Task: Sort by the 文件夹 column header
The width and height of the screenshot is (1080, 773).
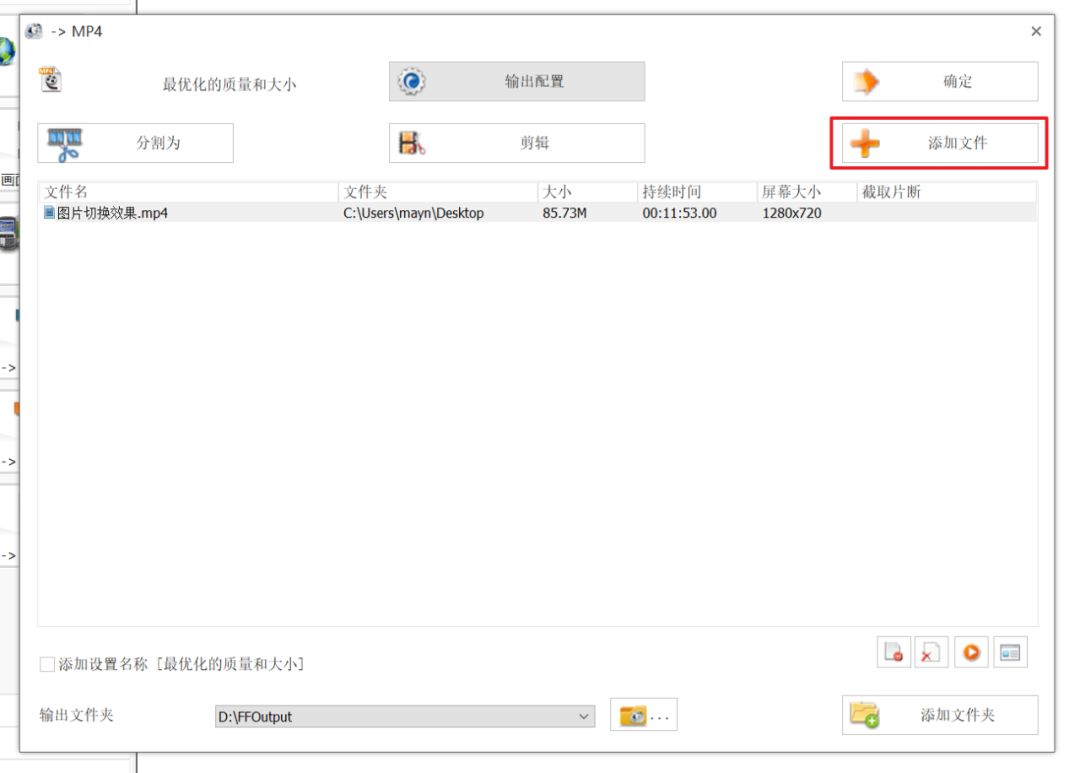Action: (x=437, y=192)
